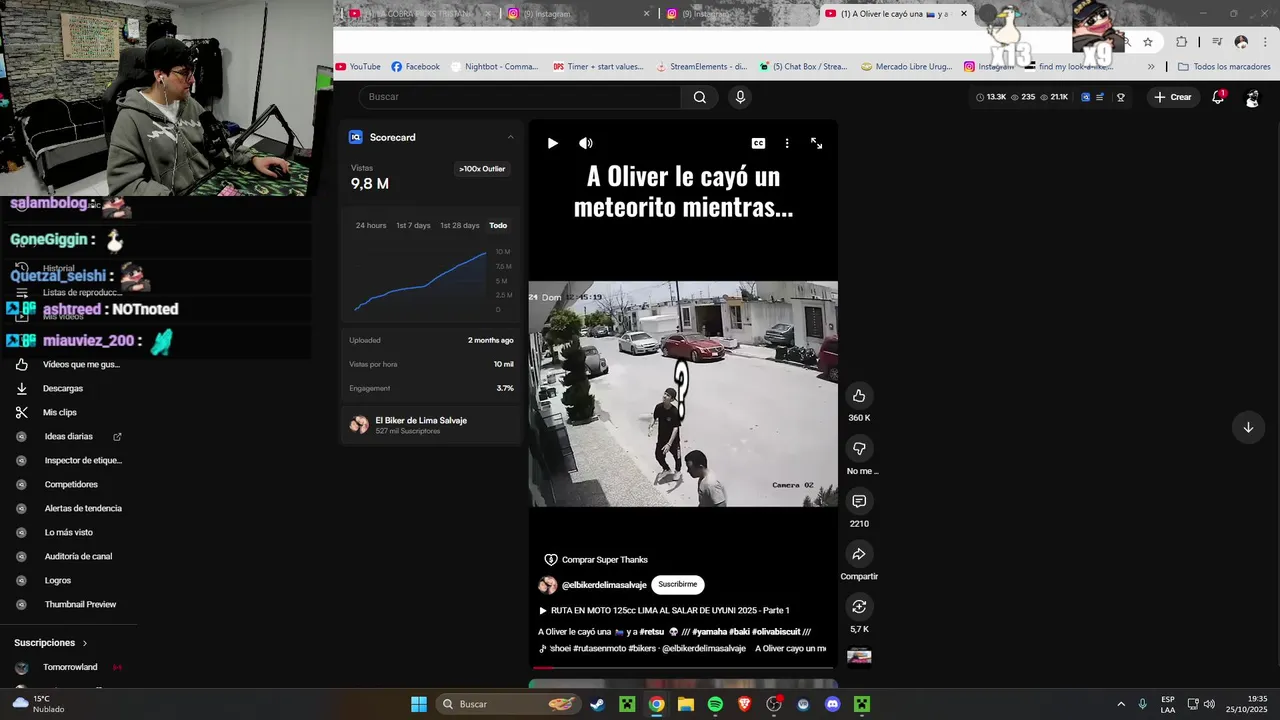This screenshot has width=1280, height=720.
Task: Click the Scorecard logo icon
Action: [x=355, y=137]
